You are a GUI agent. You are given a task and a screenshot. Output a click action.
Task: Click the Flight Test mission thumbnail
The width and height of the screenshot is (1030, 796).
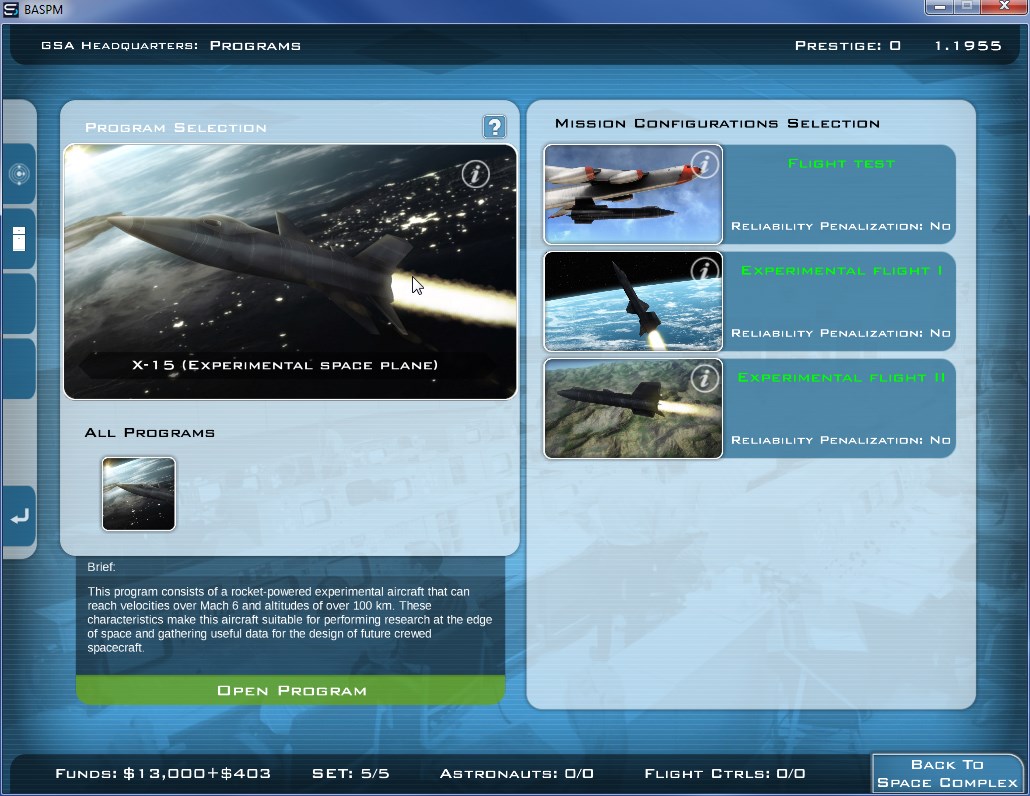click(x=633, y=194)
